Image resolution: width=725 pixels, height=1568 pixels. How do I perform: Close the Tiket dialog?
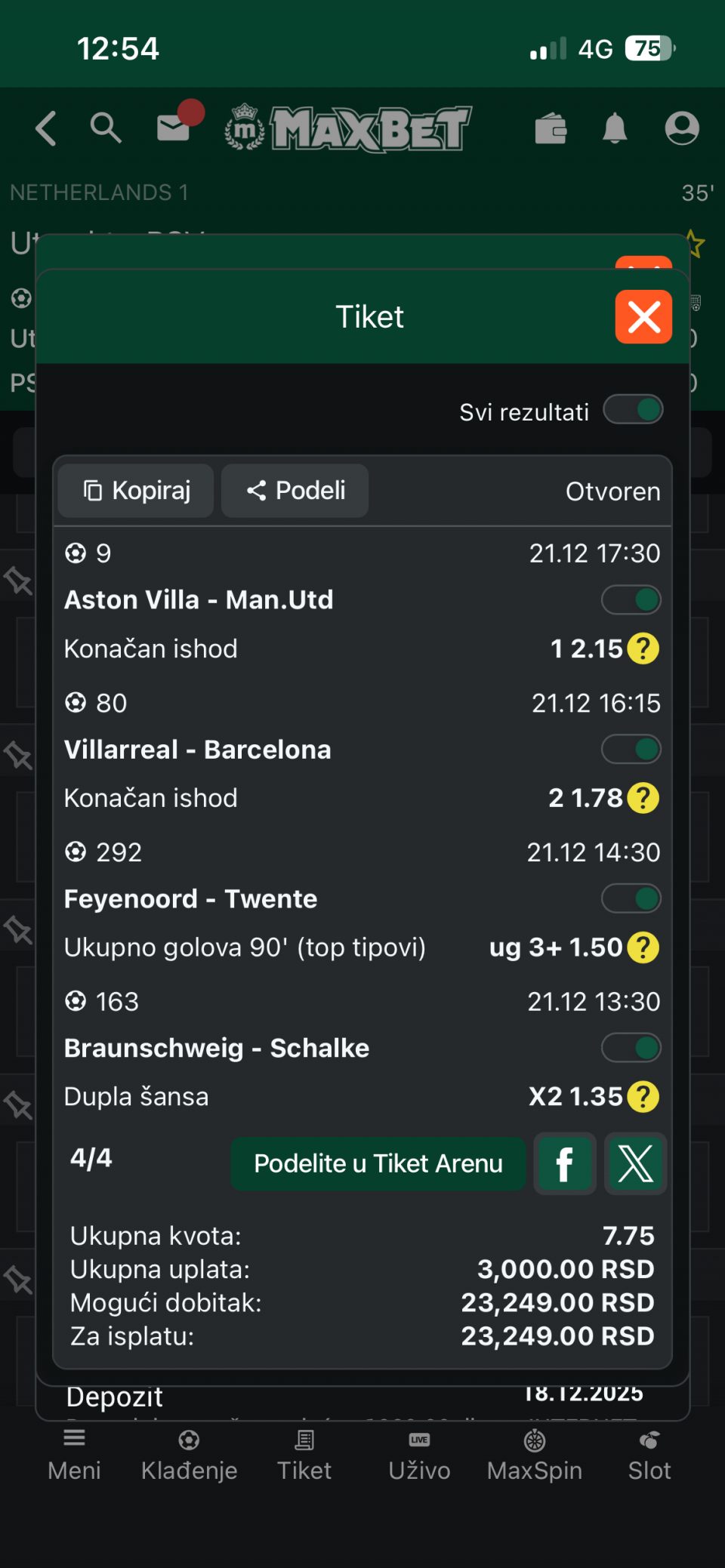click(643, 317)
